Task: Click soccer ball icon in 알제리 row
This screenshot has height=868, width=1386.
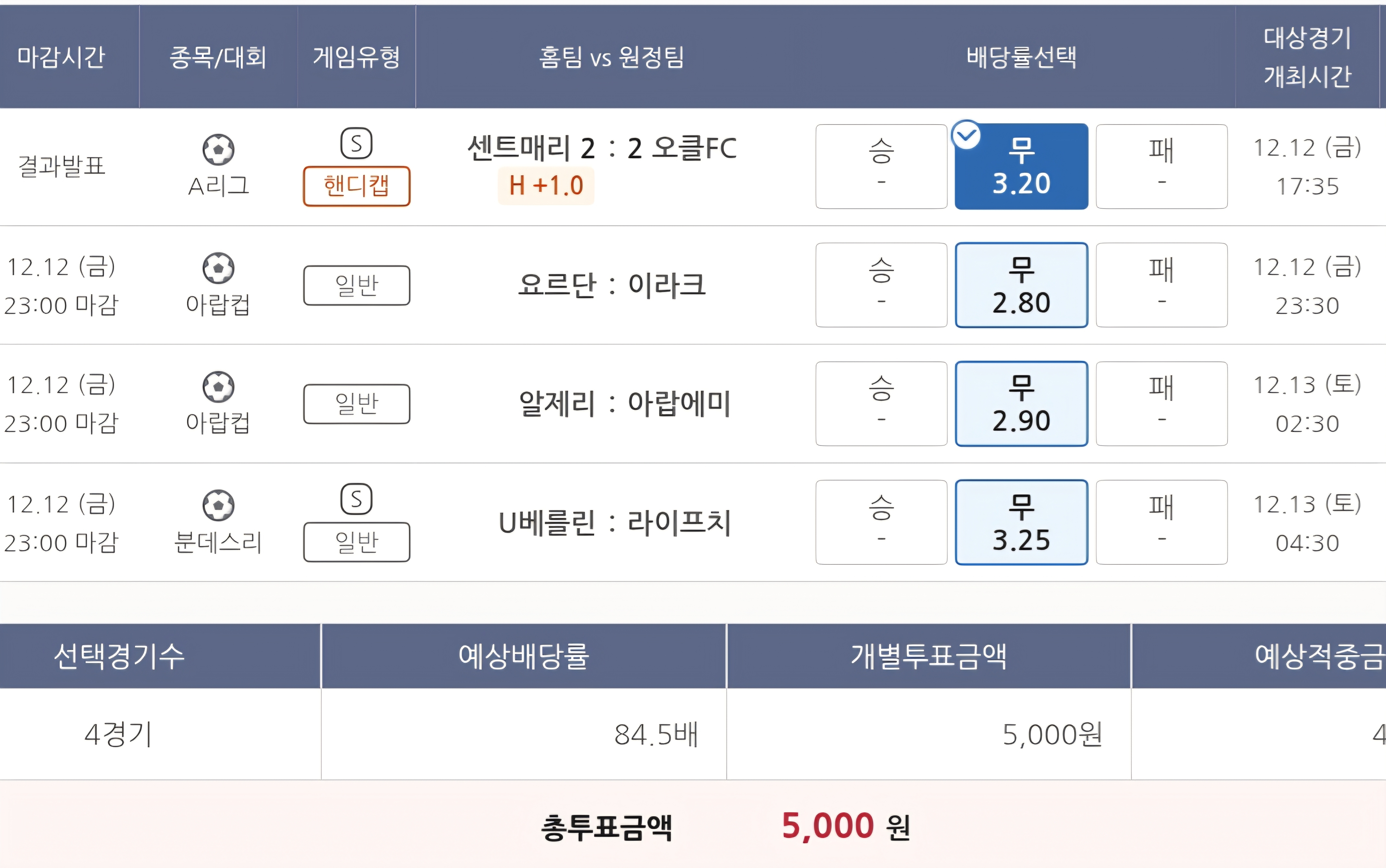Action: 218,387
